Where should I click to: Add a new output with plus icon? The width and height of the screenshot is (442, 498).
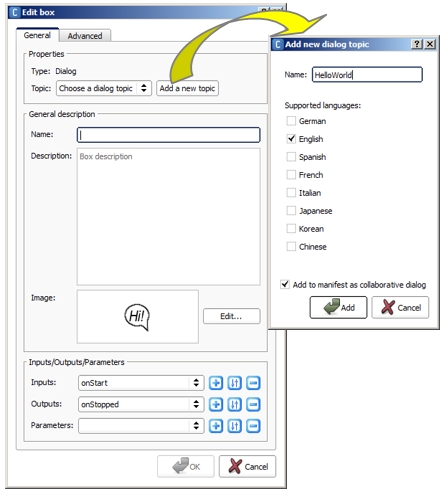pos(216,404)
